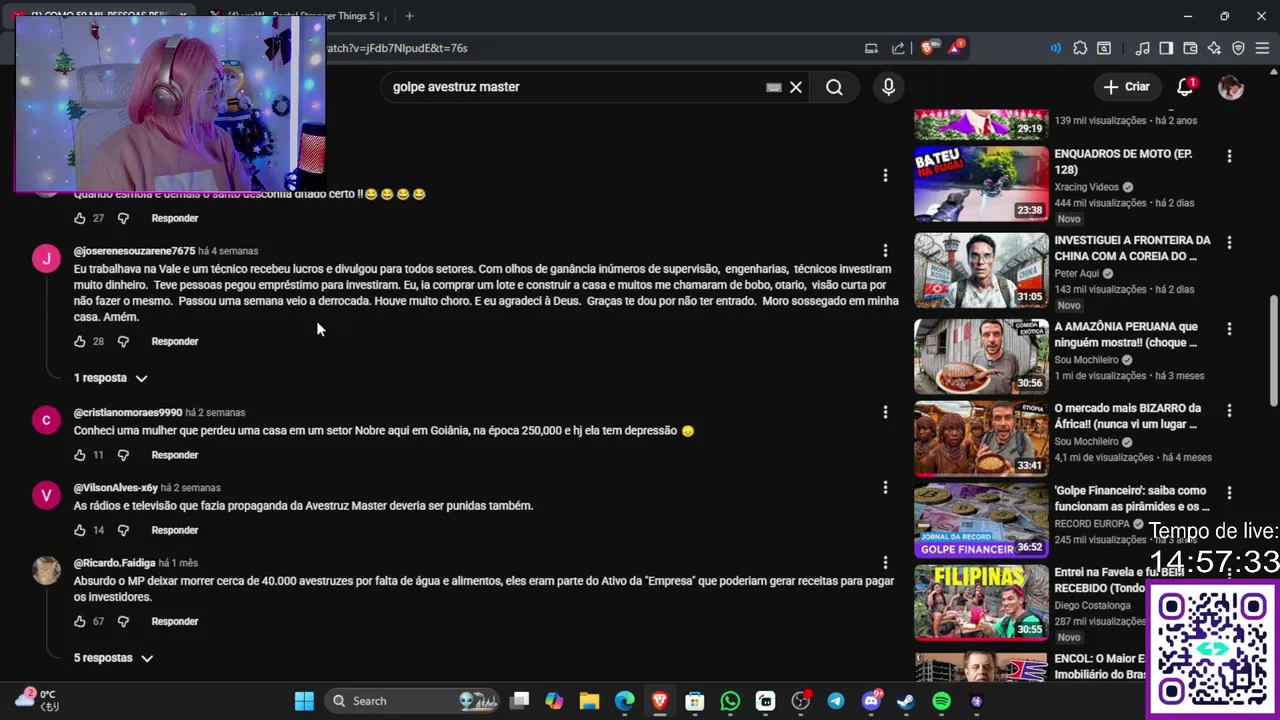Open @joserenesouzarene7675 channel link
The height and width of the screenshot is (720, 1280).
pyautogui.click(x=134, y=251)
